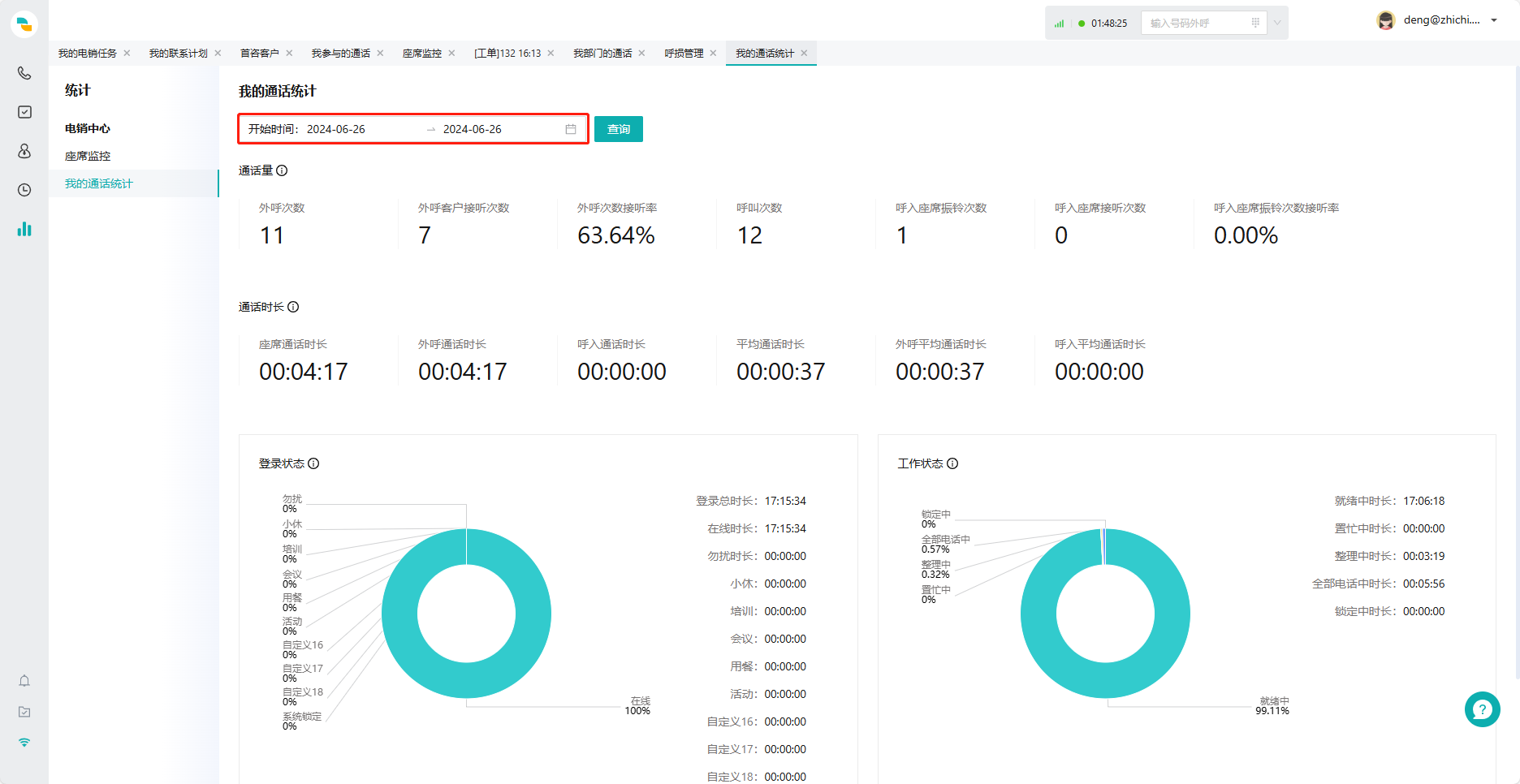Close the 呼损管理 tab
The image size is (1520, 784).
pos(713,53)
